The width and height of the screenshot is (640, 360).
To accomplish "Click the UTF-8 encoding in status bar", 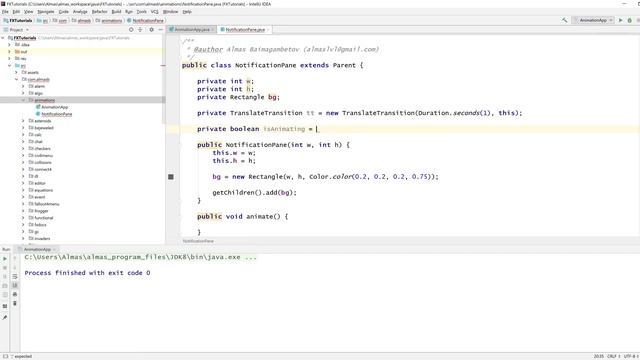I will (631, 356).
